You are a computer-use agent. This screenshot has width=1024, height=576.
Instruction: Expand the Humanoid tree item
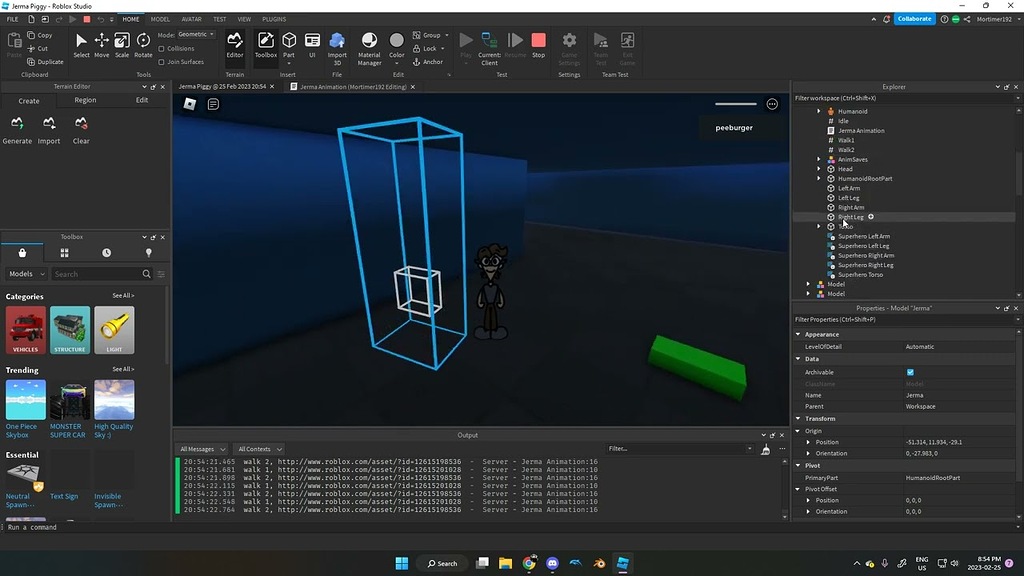pos(818,112)
